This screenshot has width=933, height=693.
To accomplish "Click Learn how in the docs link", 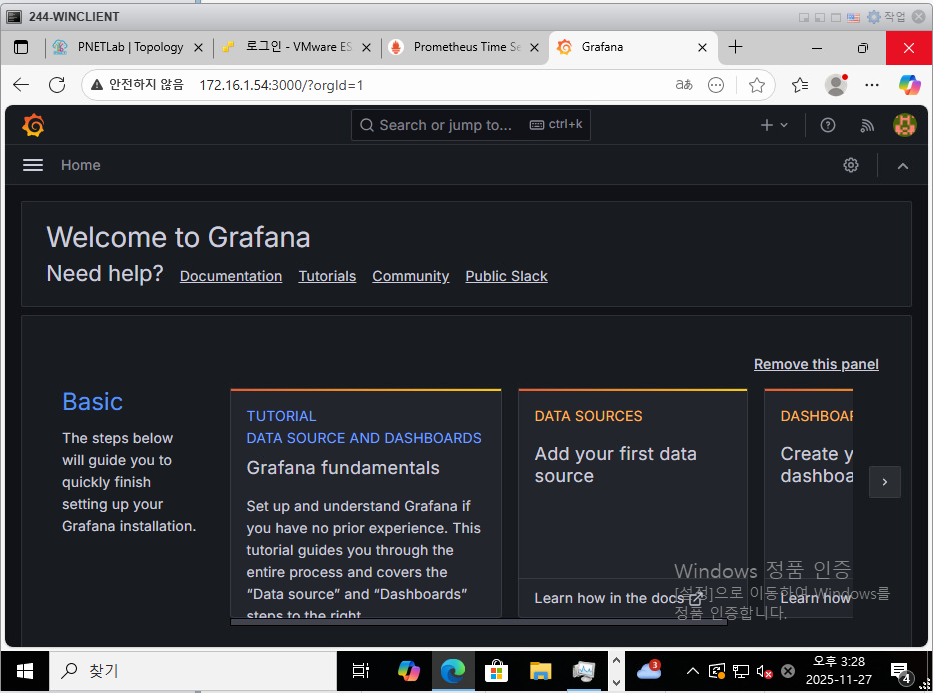I will tap(618, 598).
